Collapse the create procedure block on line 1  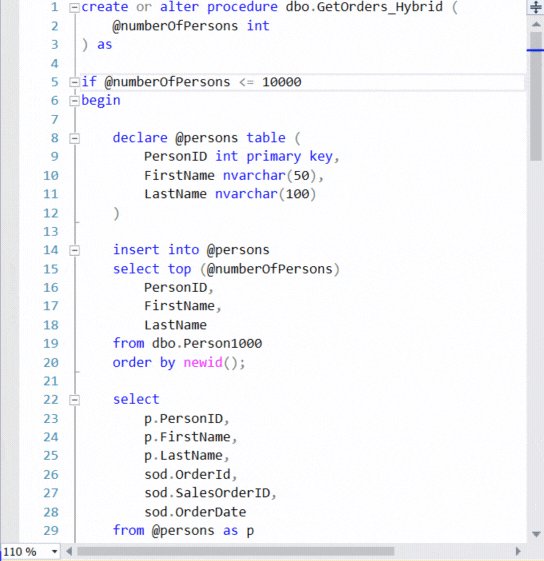[74, 8]
